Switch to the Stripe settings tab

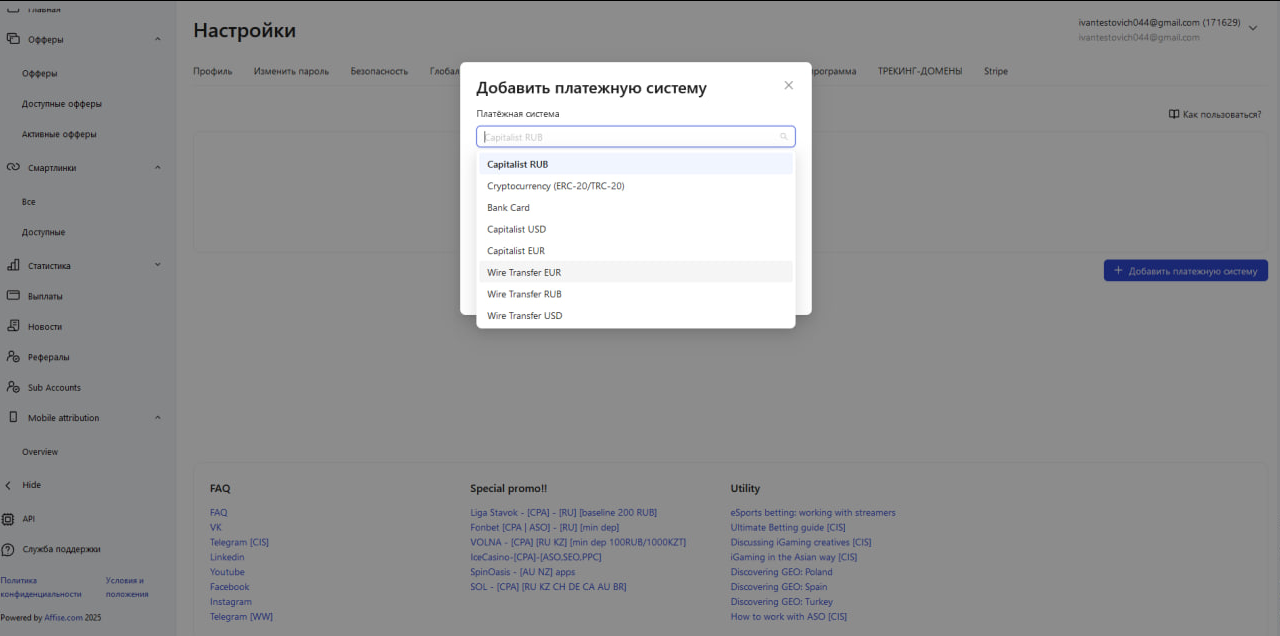point(995,71)
